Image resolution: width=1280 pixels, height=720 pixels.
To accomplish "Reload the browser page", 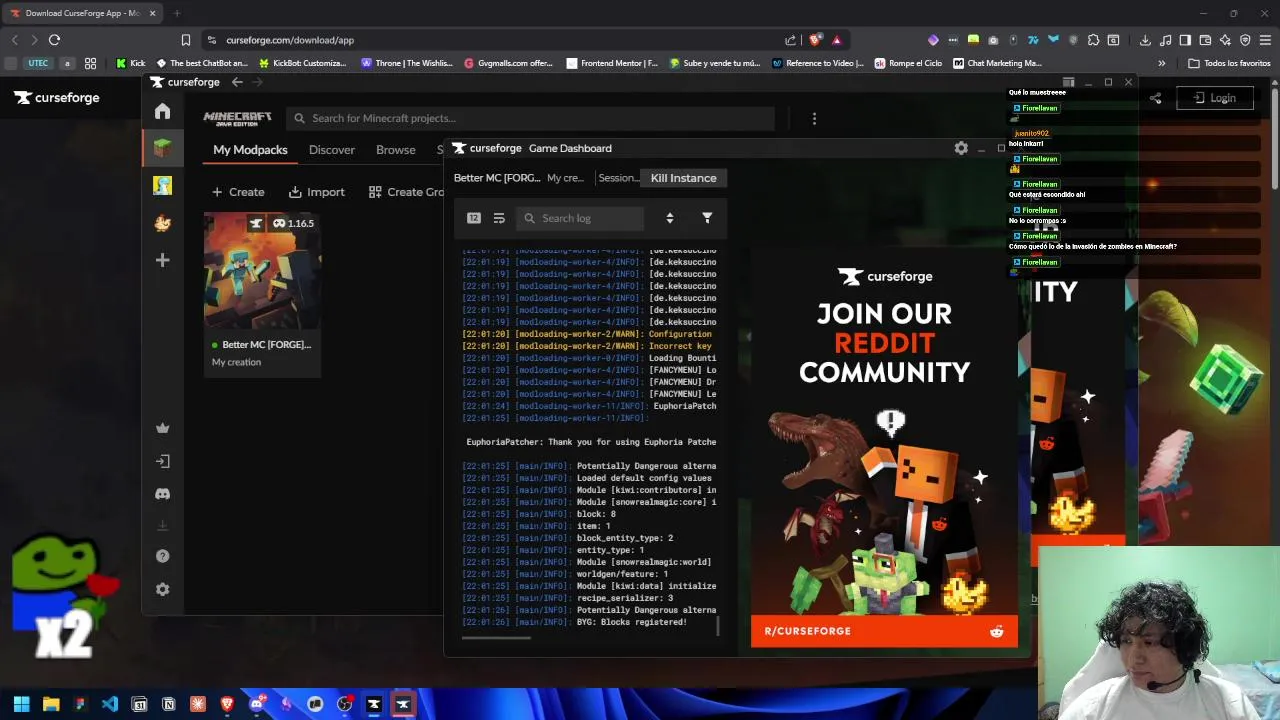I will point(54,40).
